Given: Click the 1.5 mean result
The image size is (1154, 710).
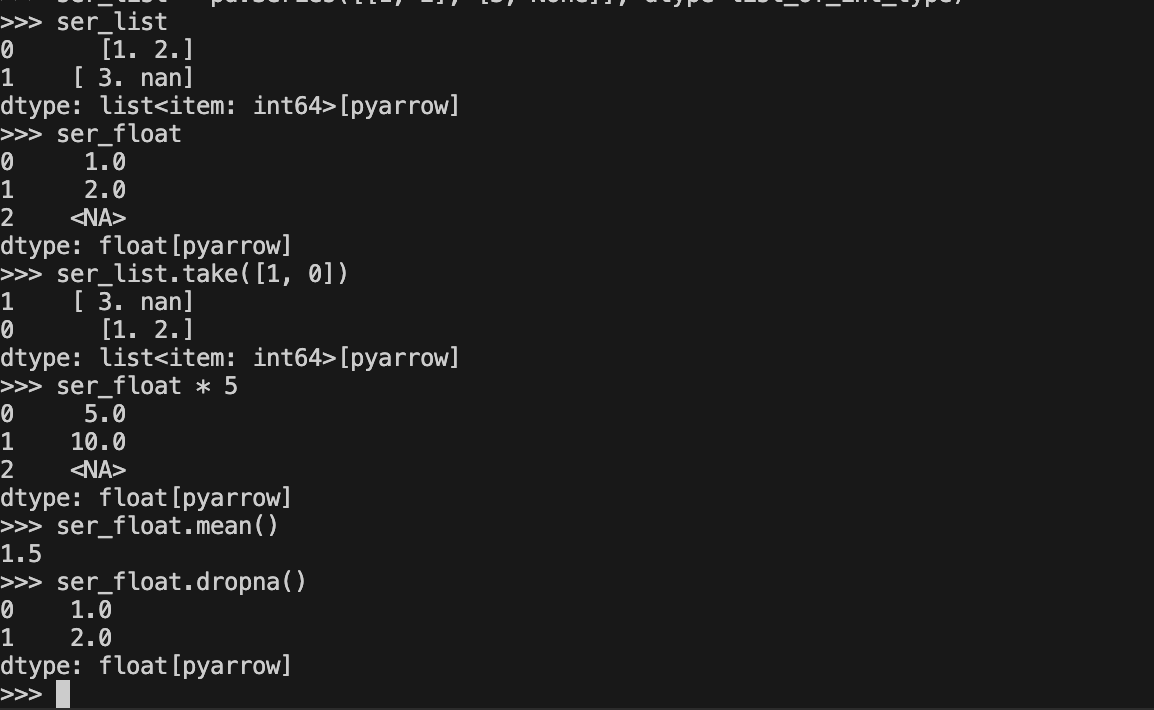Looking at the screenshot, I should tap(21, 554).
